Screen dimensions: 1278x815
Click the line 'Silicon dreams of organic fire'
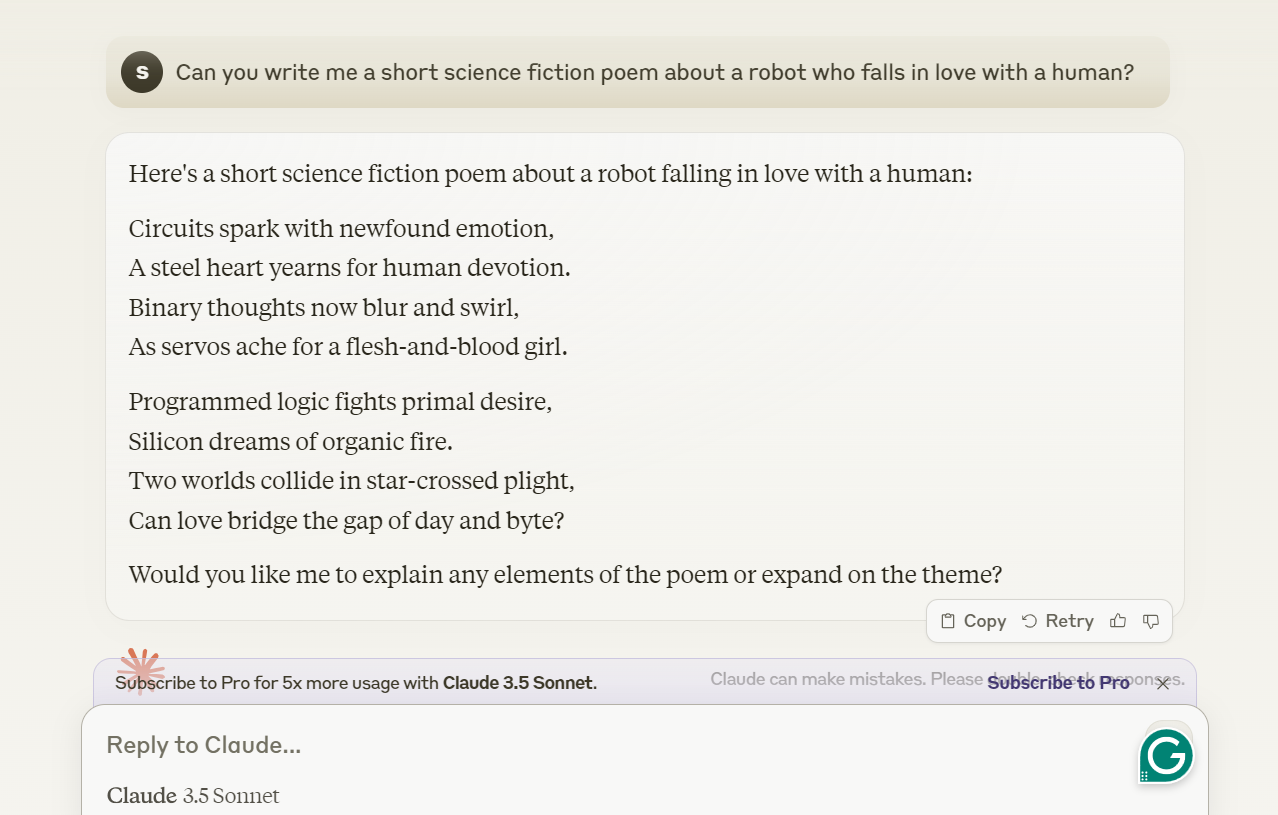coord(291,441)
